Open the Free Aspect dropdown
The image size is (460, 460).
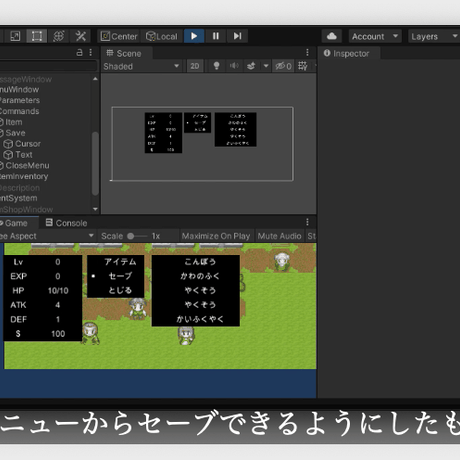47,236
